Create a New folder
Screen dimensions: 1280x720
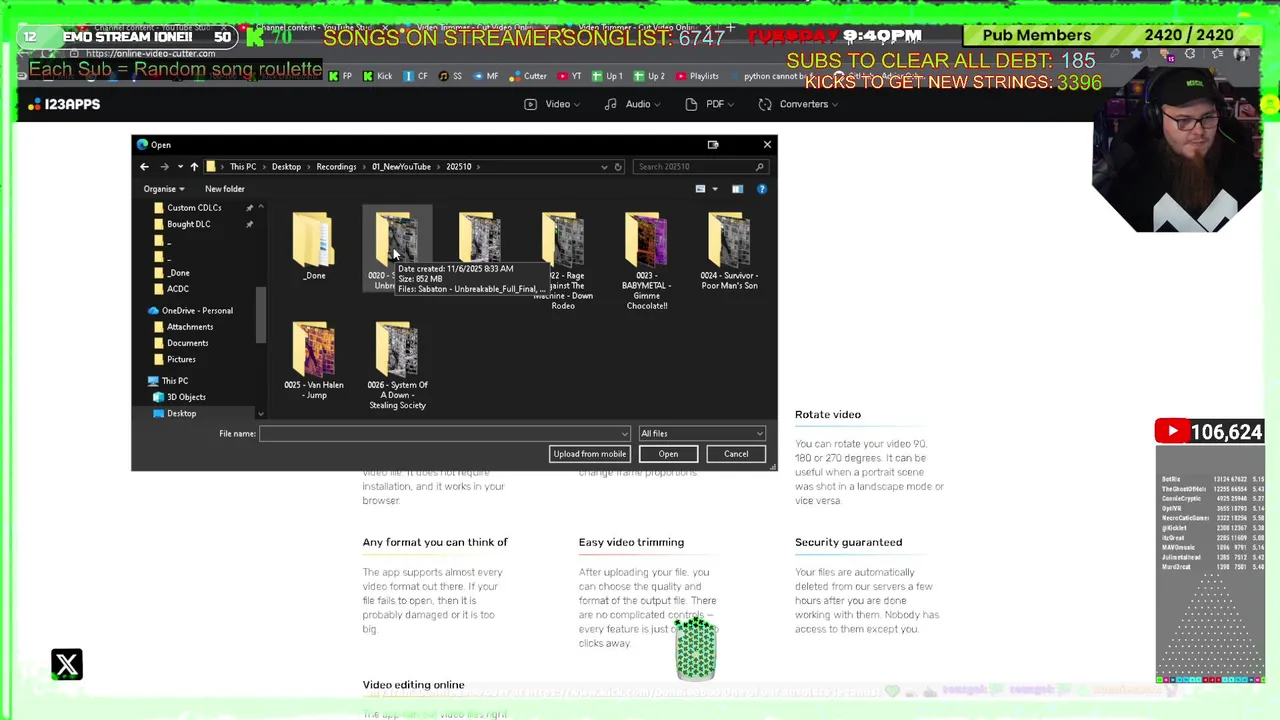[225, 189]
